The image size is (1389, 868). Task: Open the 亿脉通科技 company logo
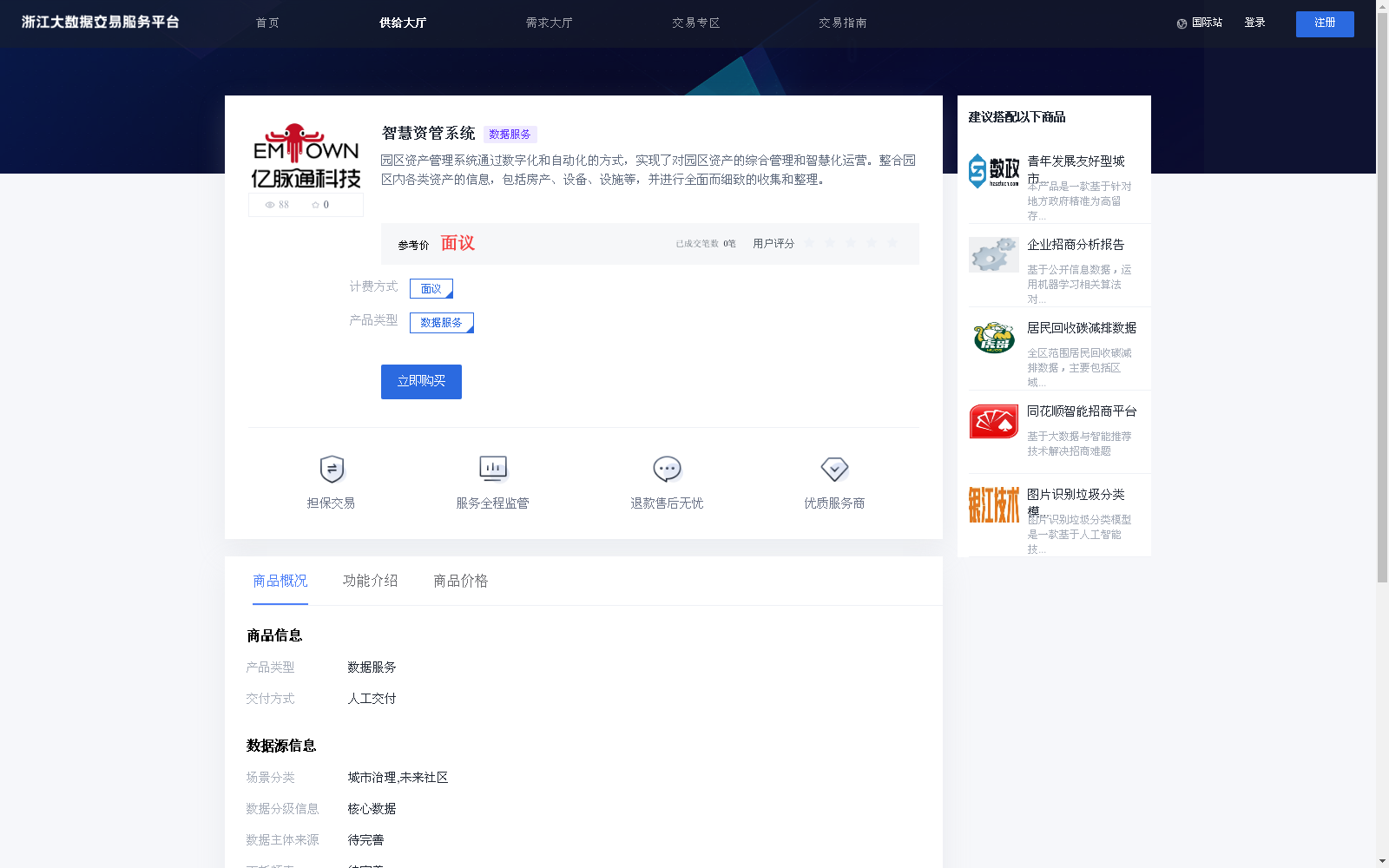tap(306, 156)
